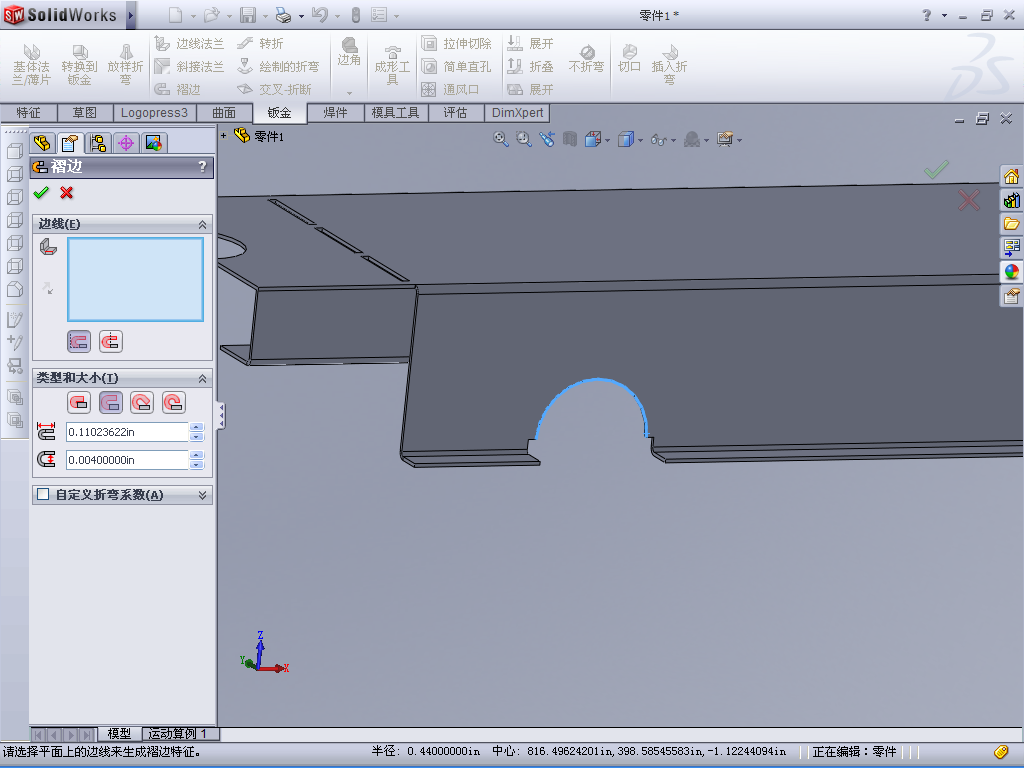Viewport: 1024px width, 768px height.
Task: Select No Bends (不折弯)
Action: 586,59
